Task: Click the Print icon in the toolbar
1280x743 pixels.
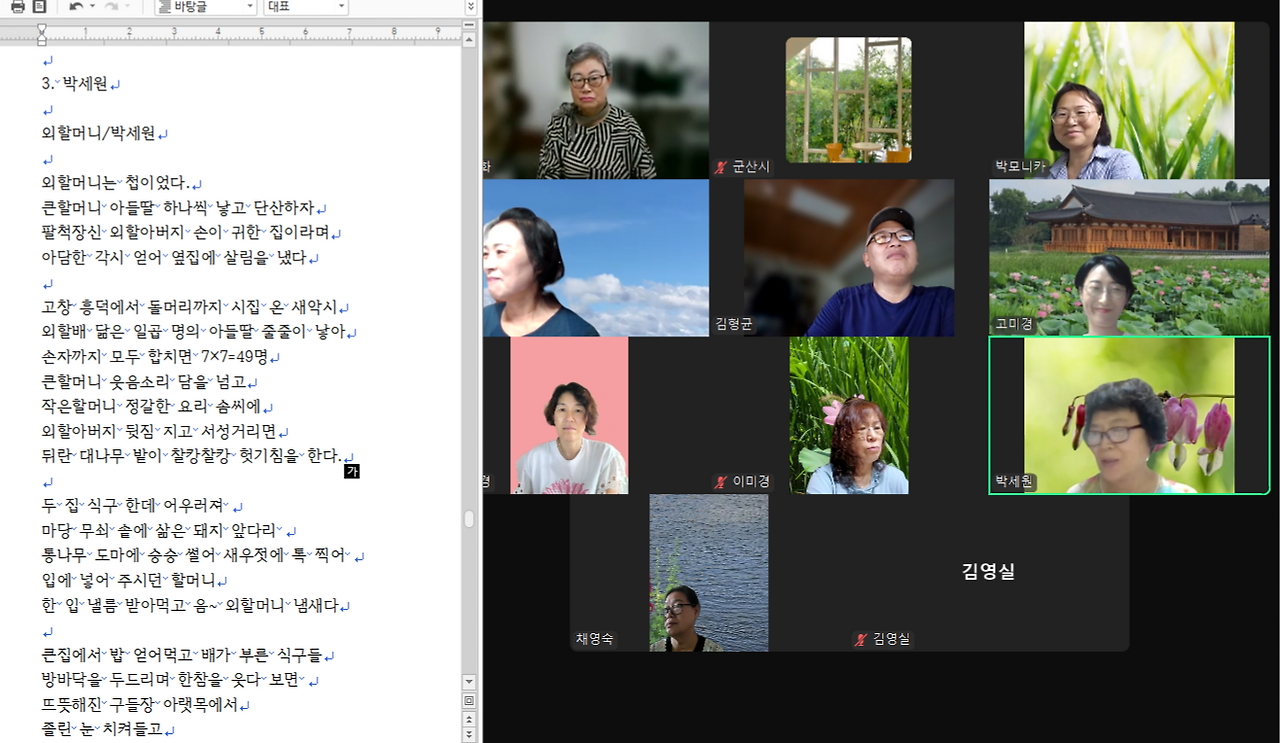Action: click(x=17, y=7)
